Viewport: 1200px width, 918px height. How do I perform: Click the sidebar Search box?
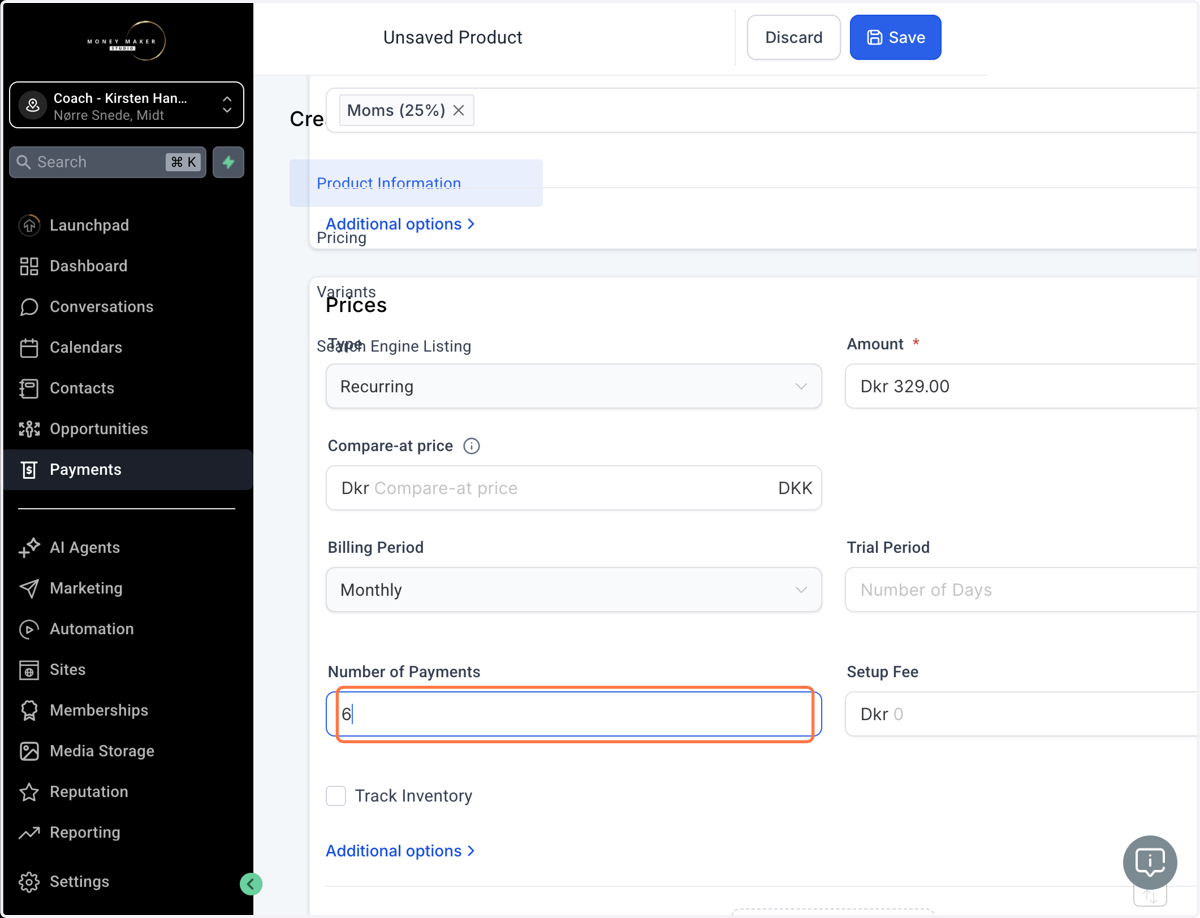[x=108, y=162]
